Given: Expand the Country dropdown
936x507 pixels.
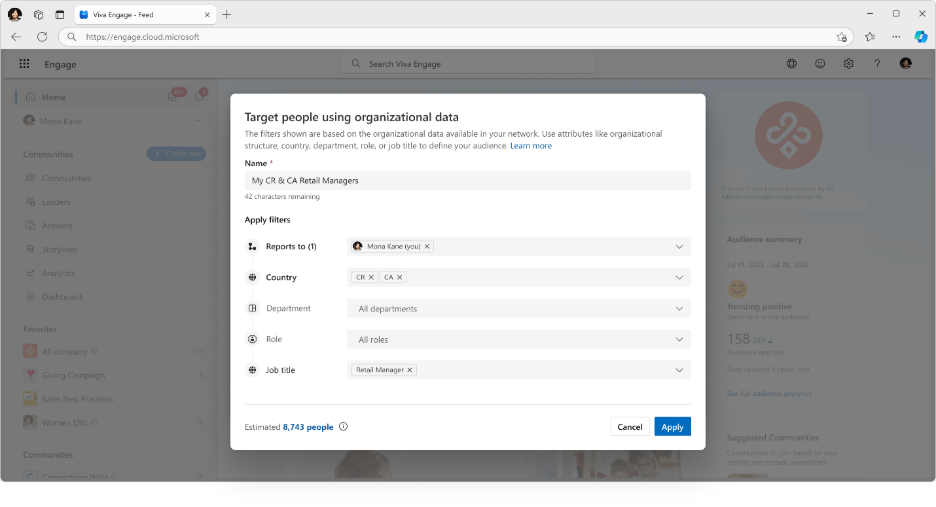Looking at the screenshot, I should pos(679,277).
